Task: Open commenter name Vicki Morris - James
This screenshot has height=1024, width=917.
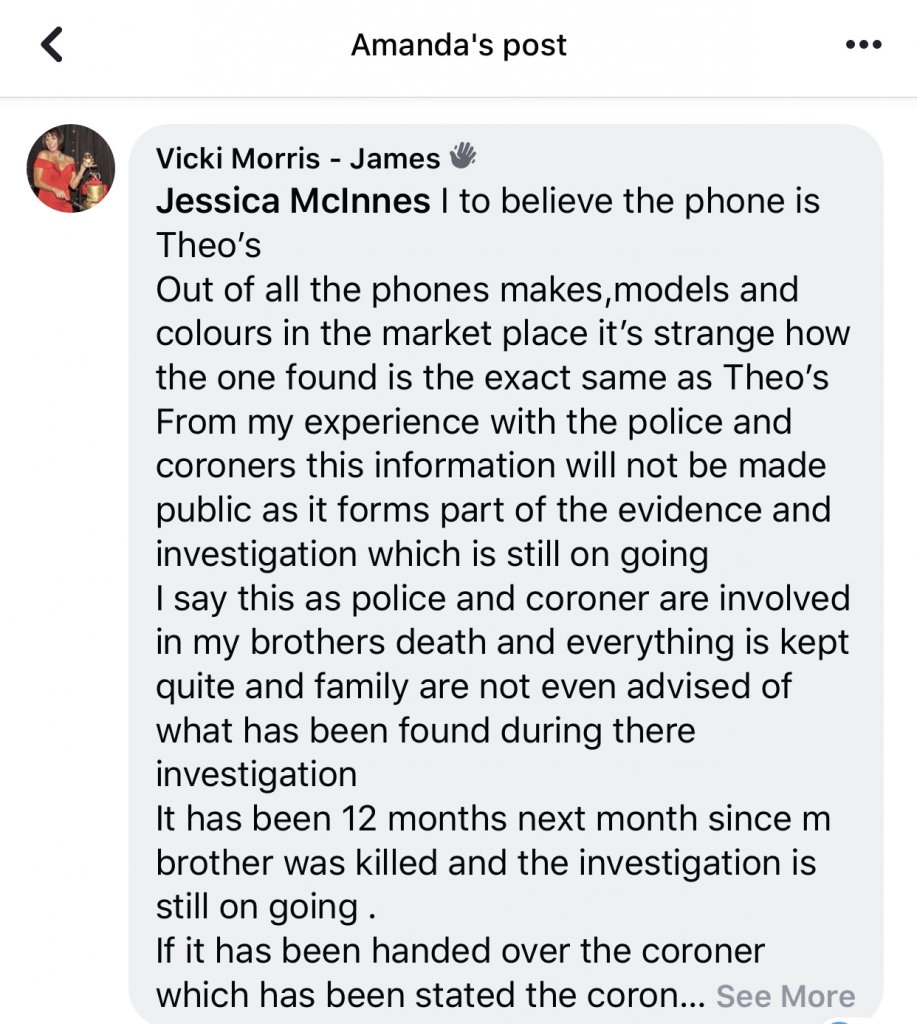Action: (297, 158)
